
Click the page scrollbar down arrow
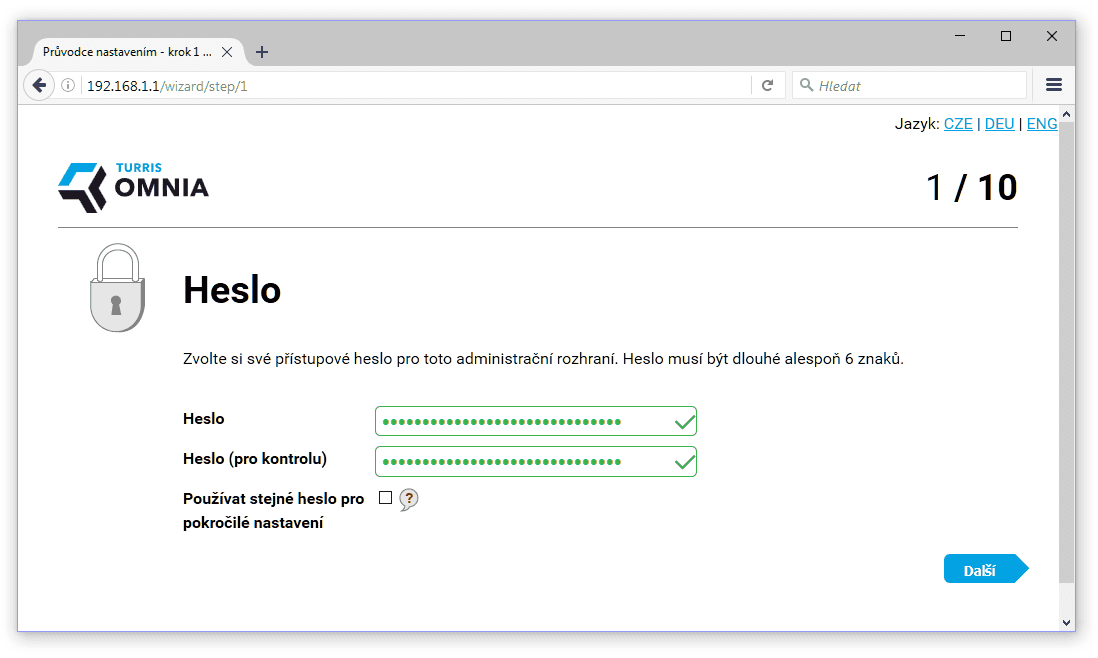(1066, 622)
